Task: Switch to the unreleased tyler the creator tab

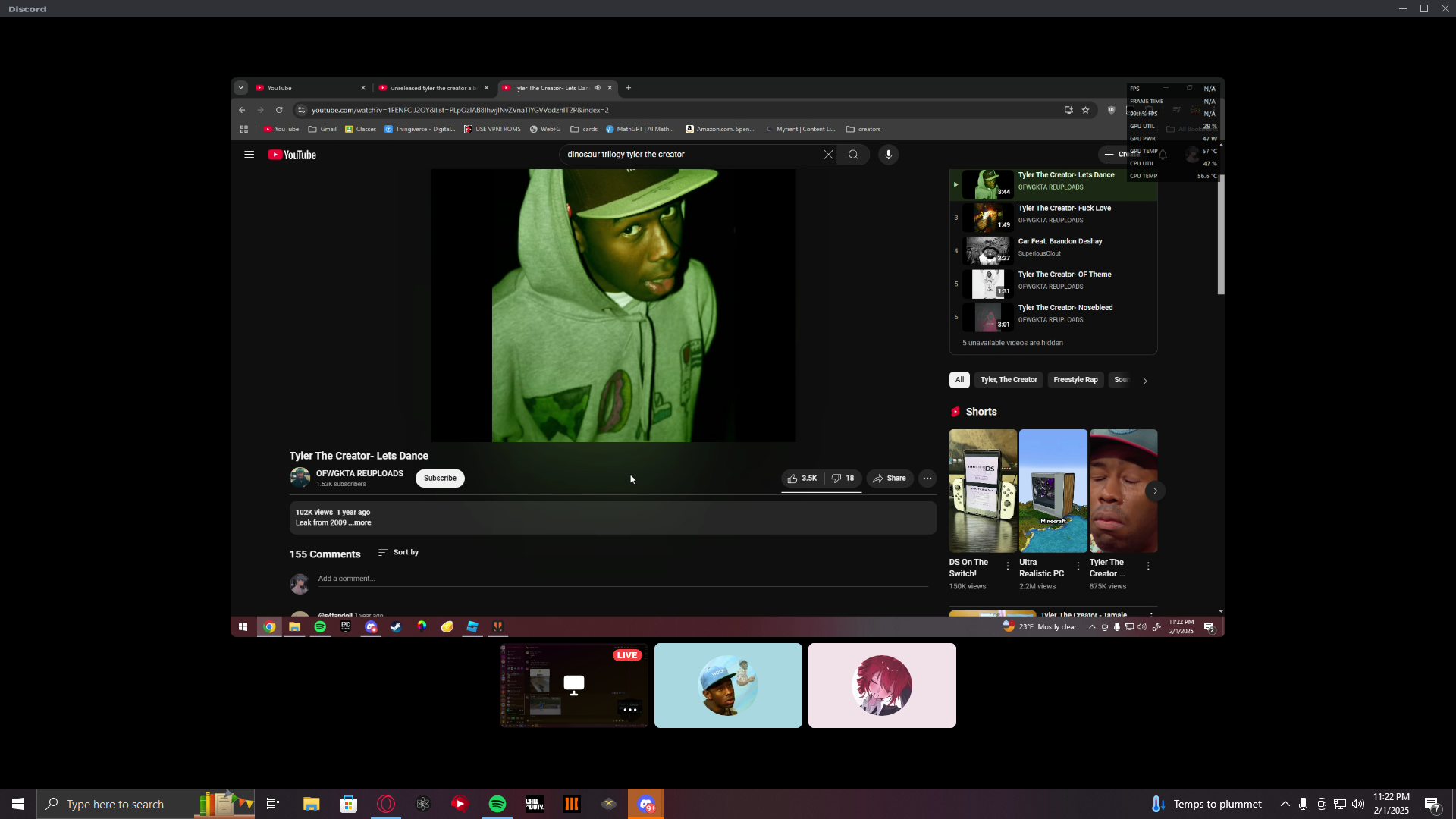Action: (432, 88)
